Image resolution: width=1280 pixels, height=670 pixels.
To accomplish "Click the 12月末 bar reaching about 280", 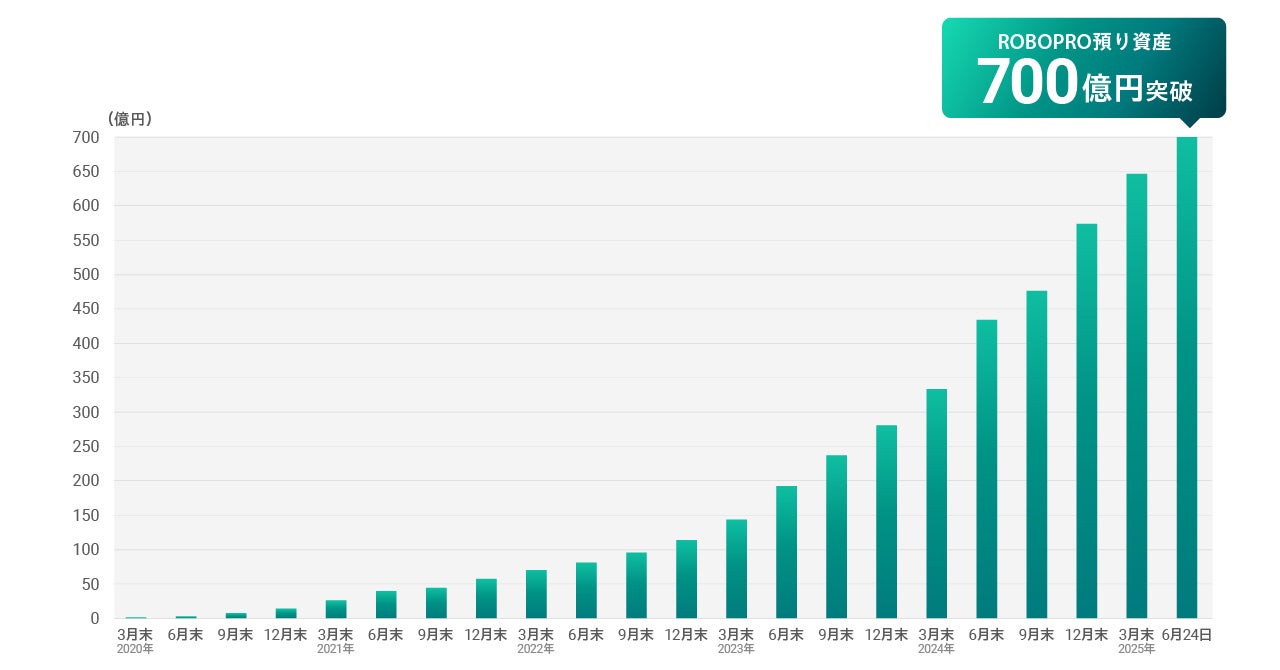I will coord(886,522).
